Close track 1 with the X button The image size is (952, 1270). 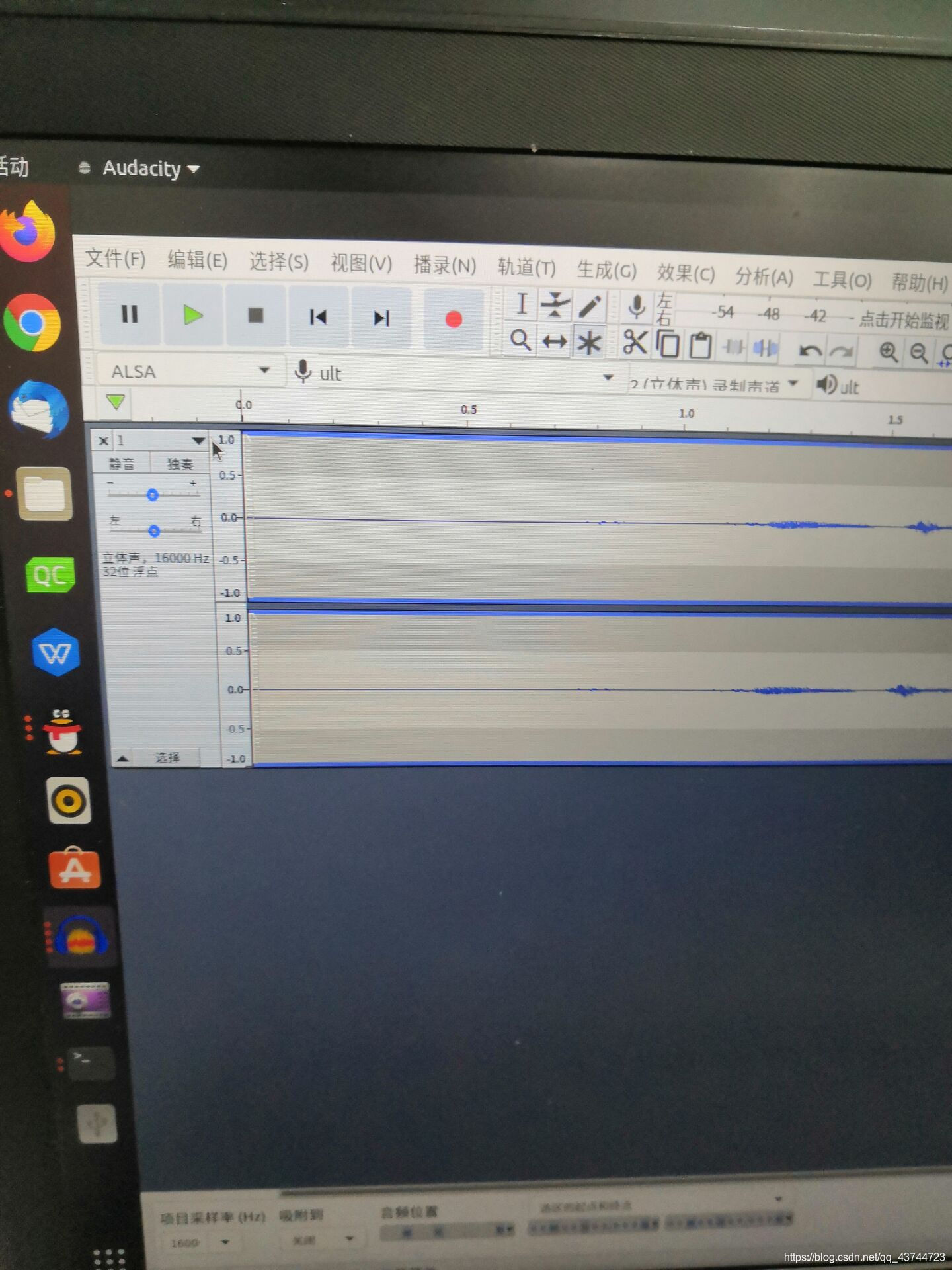coord(103,441)
